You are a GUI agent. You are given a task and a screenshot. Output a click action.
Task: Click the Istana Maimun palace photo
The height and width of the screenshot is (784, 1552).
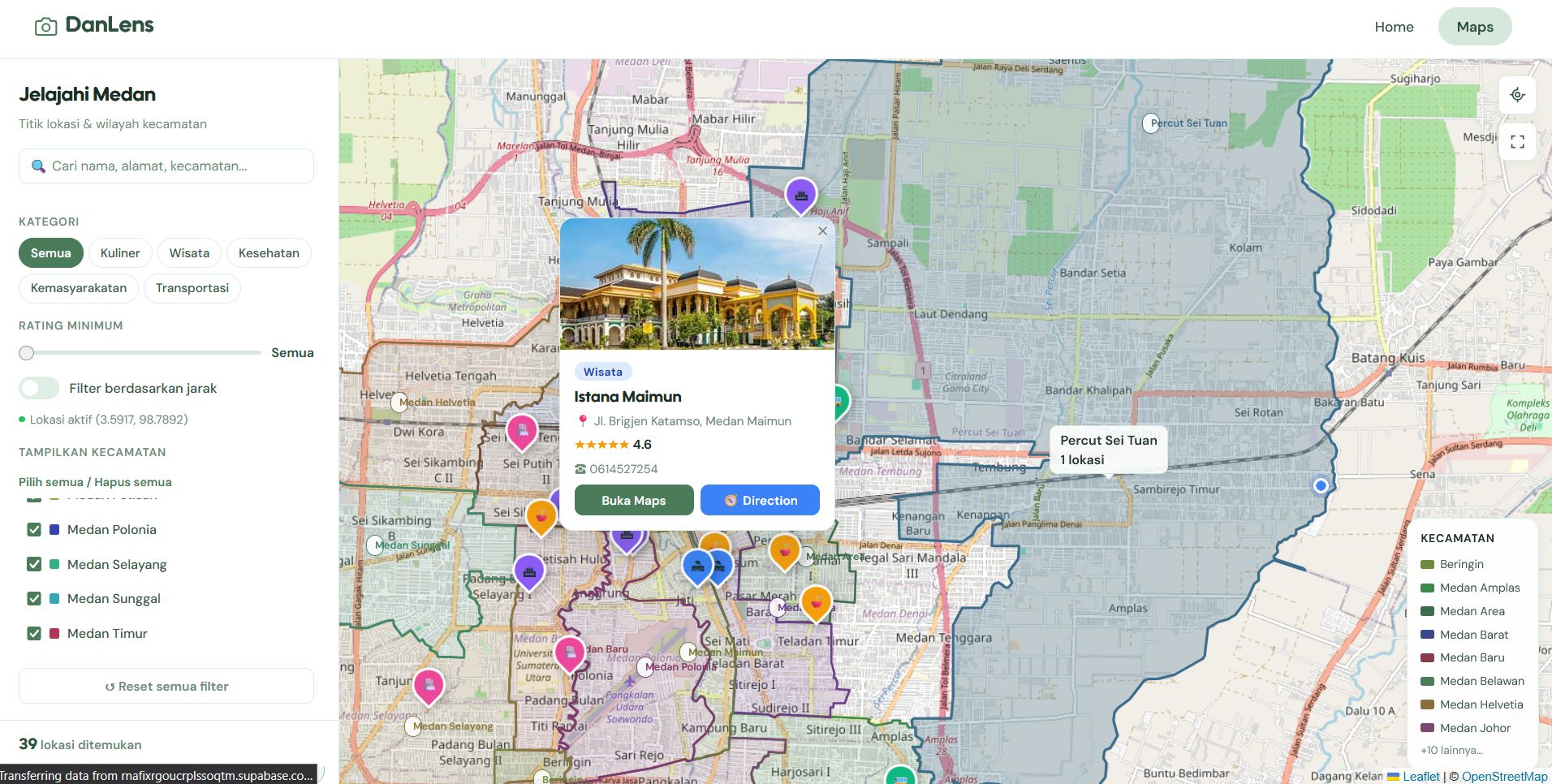point(697,284)
